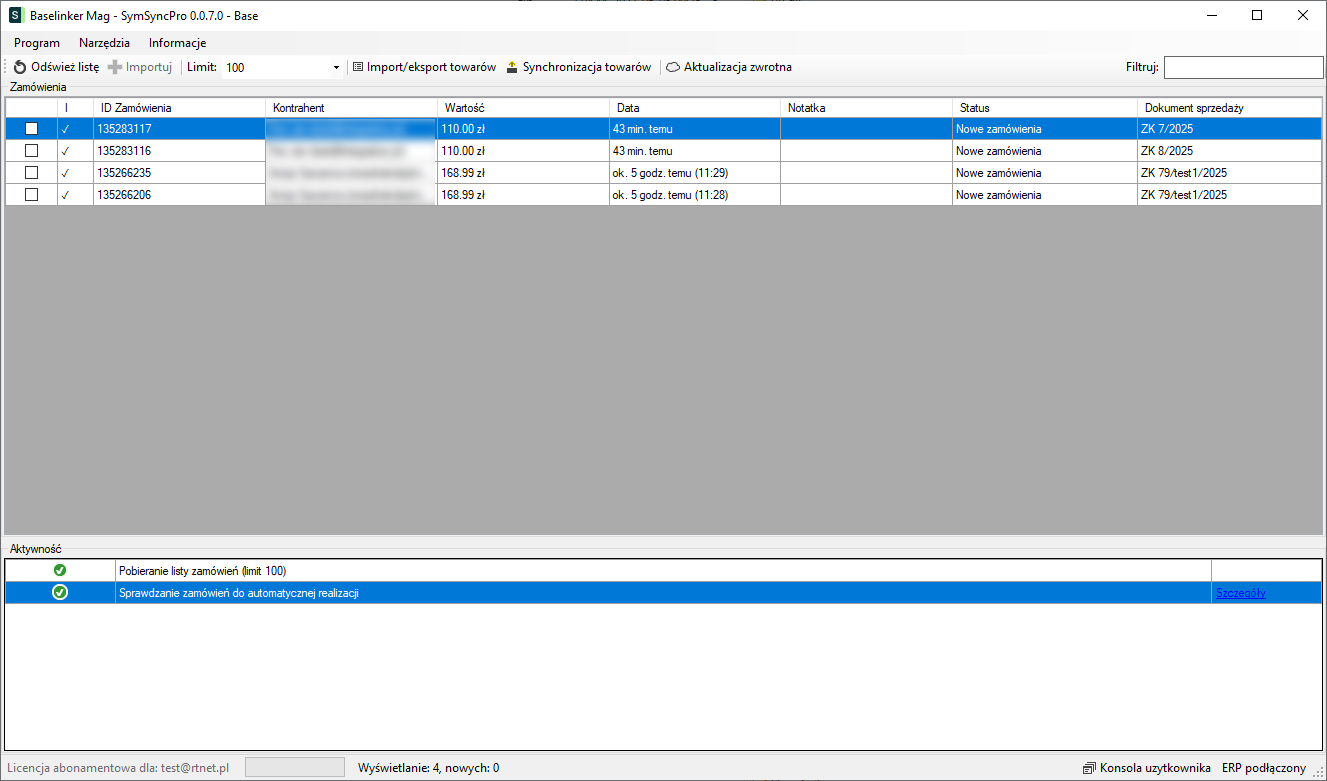The image size is (1327, 781).
Task: Check the box for order 135266206
Action: click(x=32, y=195)
